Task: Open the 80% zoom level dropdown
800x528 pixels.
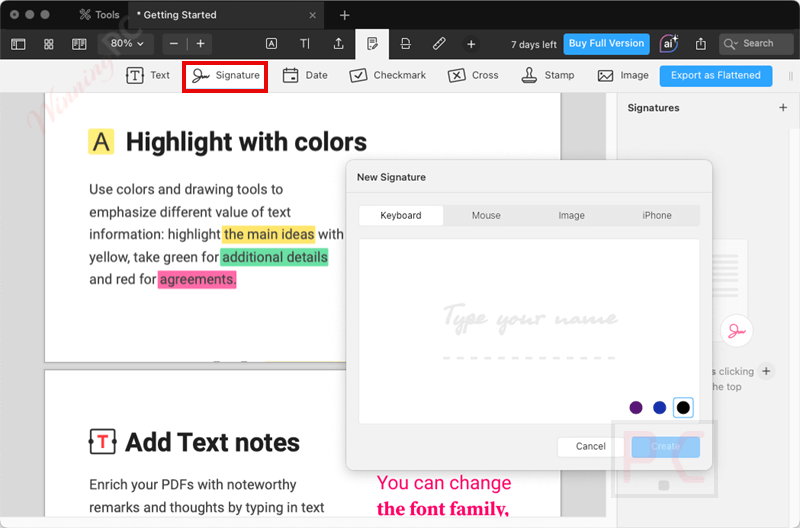Action: click(x=126, y=44)
